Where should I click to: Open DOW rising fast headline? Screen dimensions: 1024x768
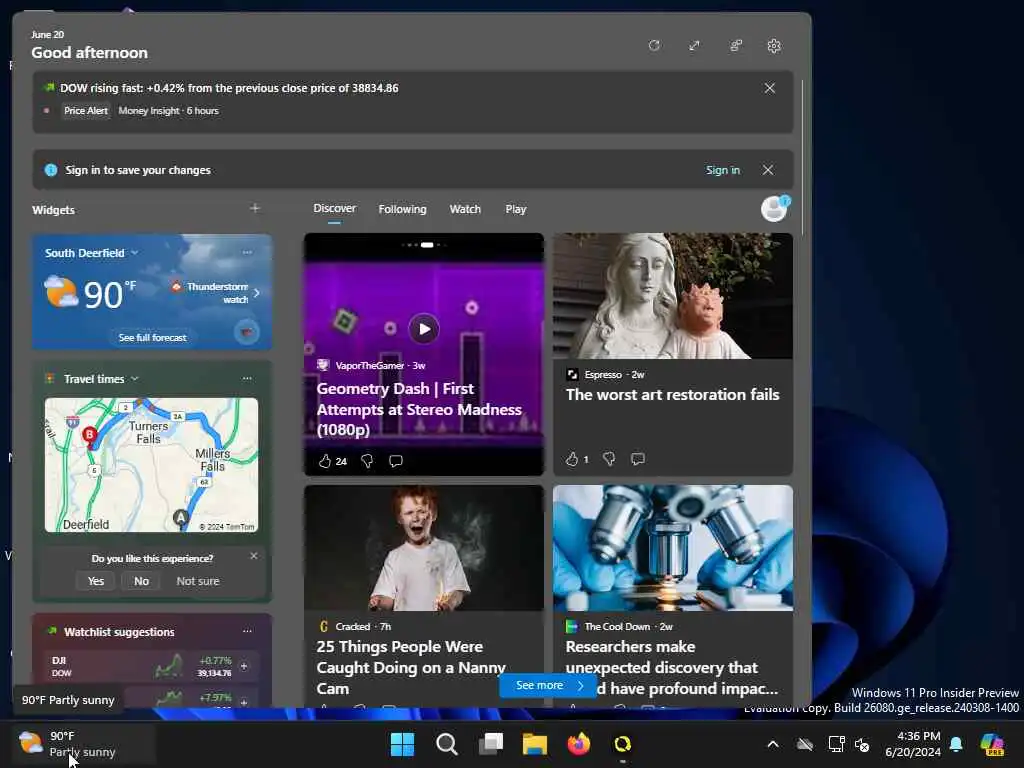click(x=229, y=88)
